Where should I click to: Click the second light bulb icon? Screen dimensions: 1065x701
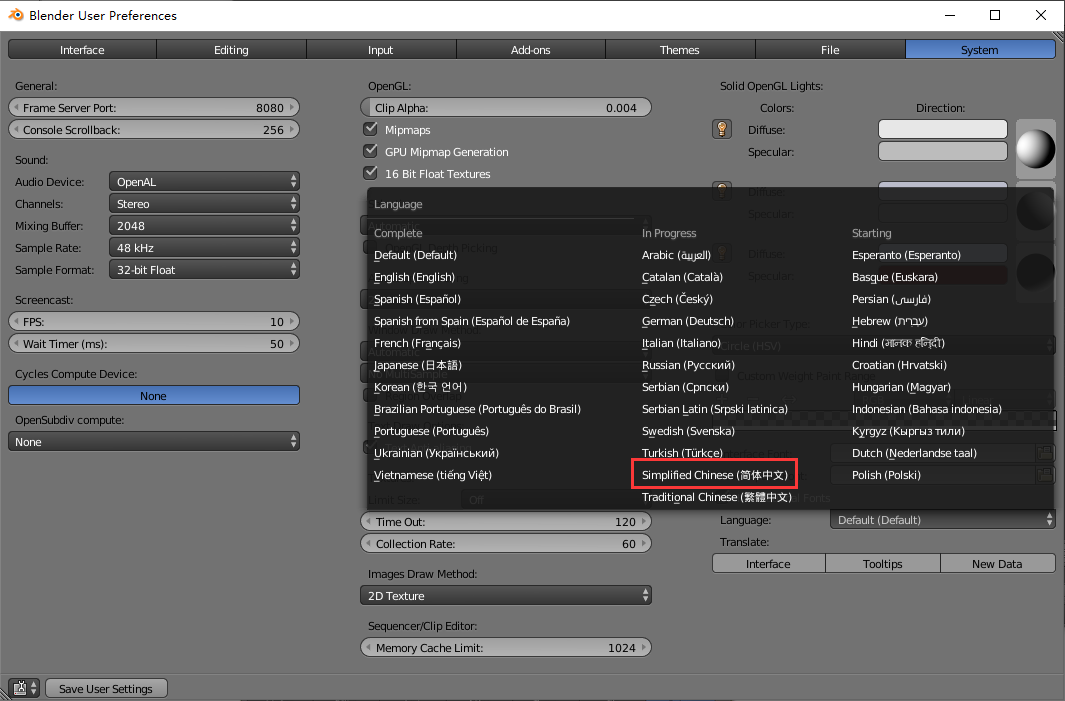722,191
